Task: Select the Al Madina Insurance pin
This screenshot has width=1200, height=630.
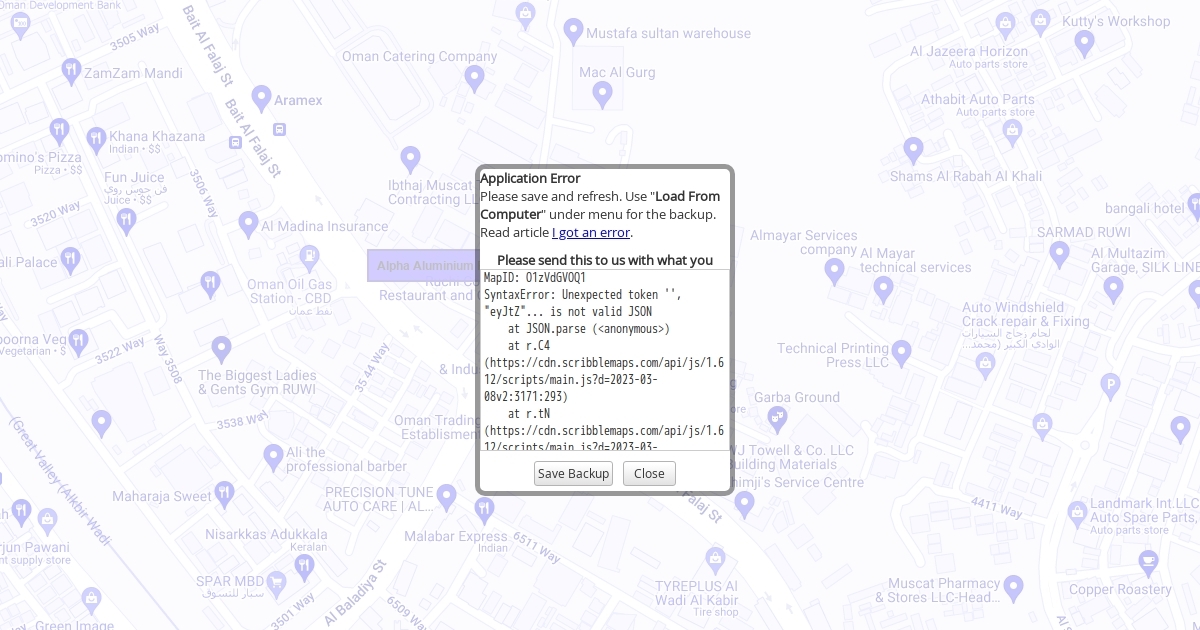Action: point(248,225)
